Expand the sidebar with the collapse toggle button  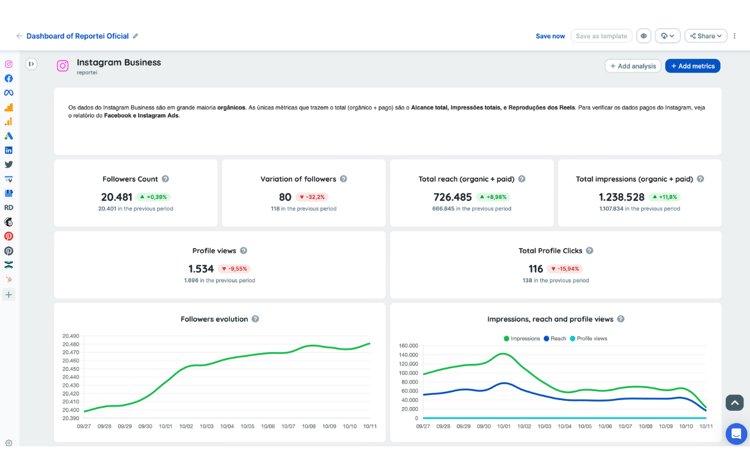(31, 64)
